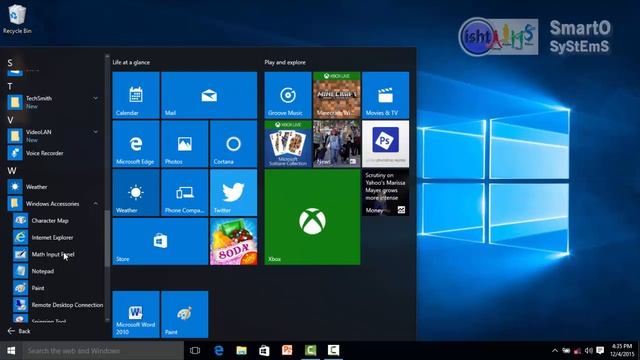640x360 pixels.
Task: Open Store from the taskbar
Action: pos(264,351)
